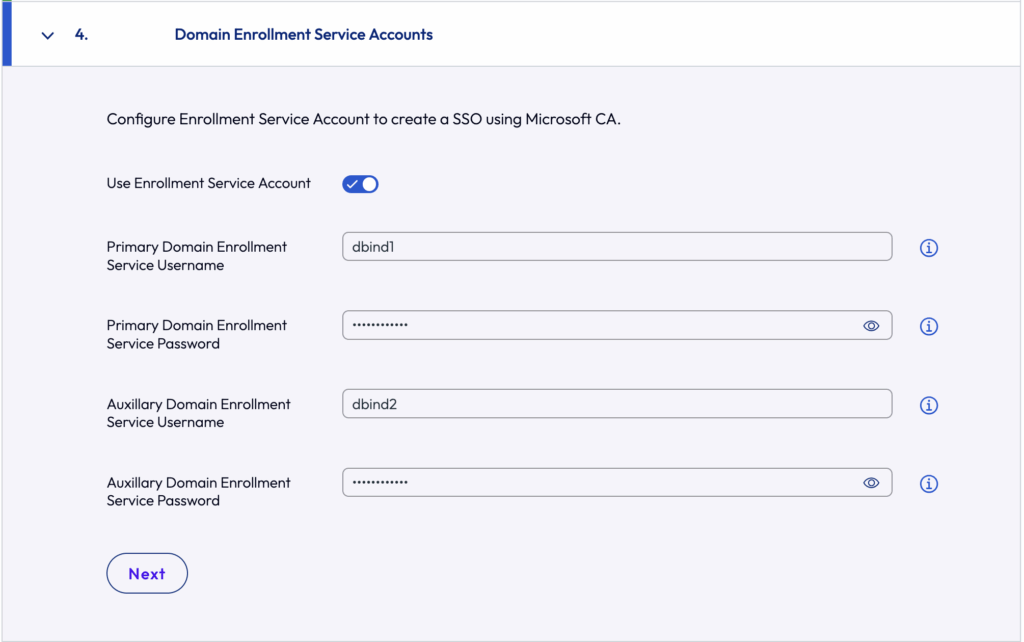The image size is (1024, 642).
Task: Click info icon for Primary Domain Enrollment Username
Action: pos(928,248)
